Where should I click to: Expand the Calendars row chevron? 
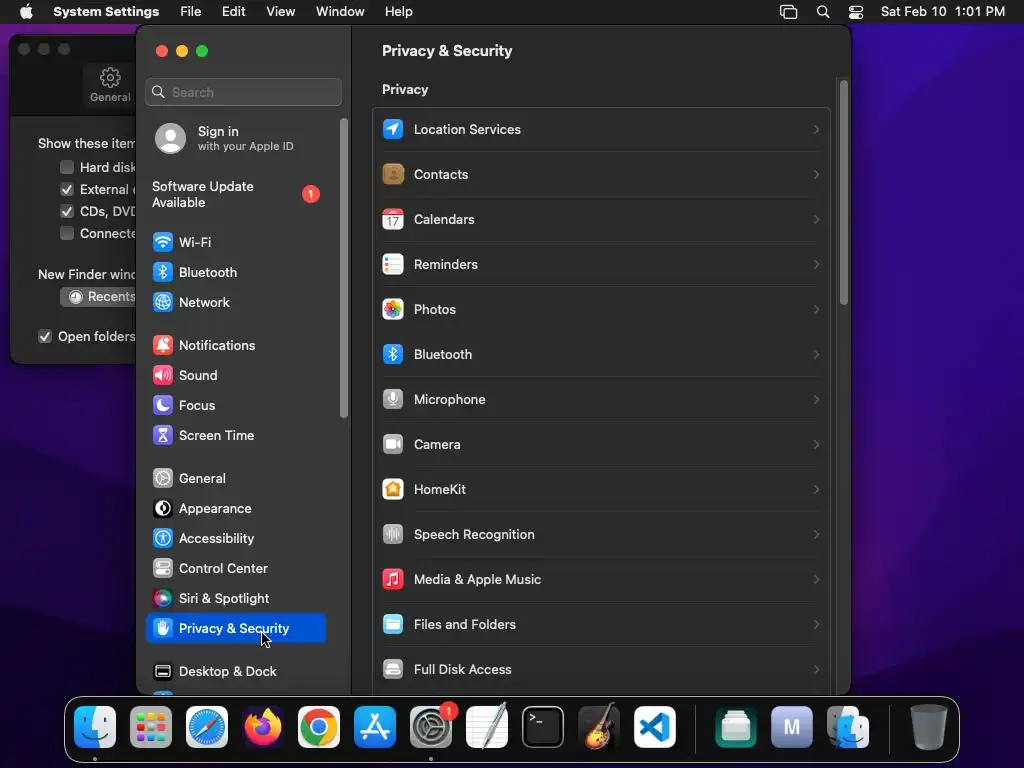pyautogui.click(x=816, y=219)
